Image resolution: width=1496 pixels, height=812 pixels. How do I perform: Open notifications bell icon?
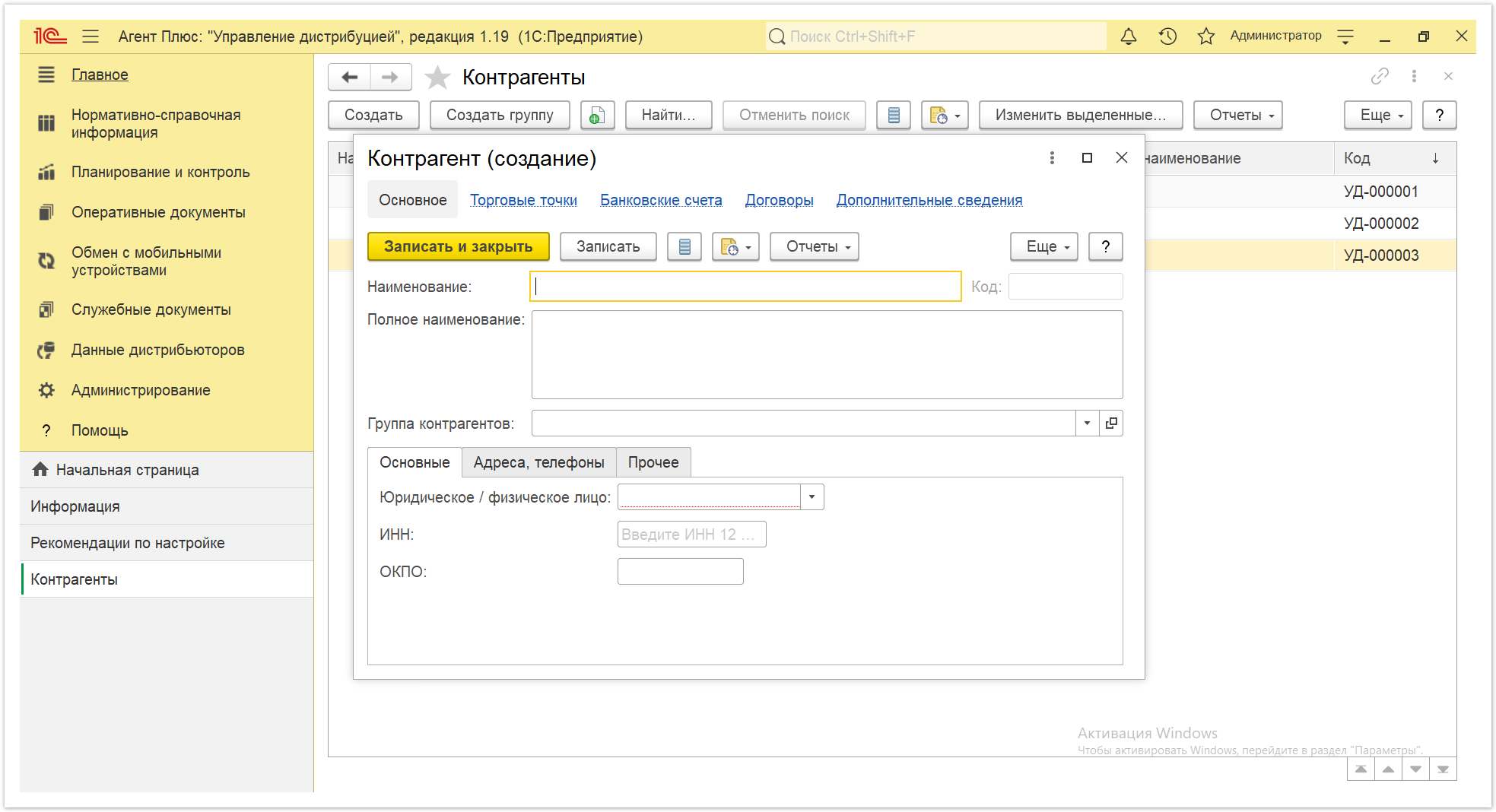tap(1129, 36)
